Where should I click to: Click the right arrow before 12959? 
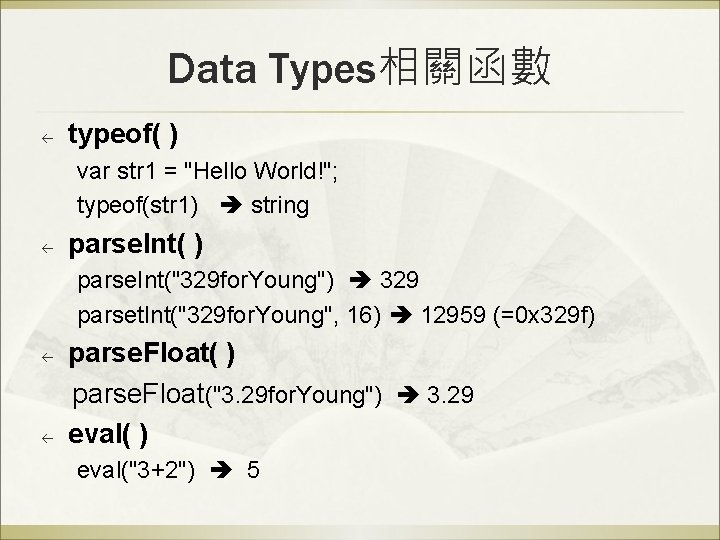(404, 316)
